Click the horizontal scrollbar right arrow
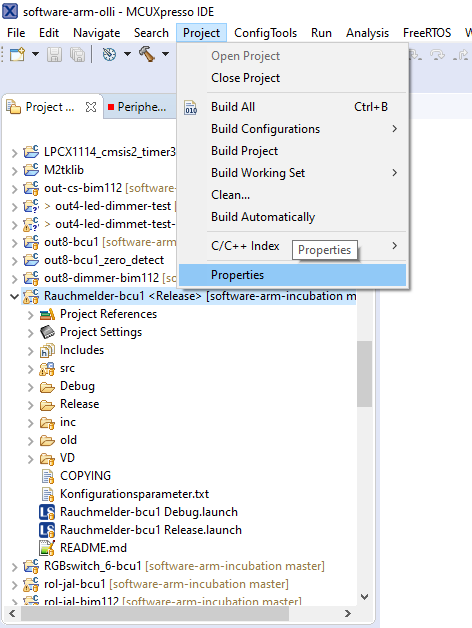 pos(348,614)
